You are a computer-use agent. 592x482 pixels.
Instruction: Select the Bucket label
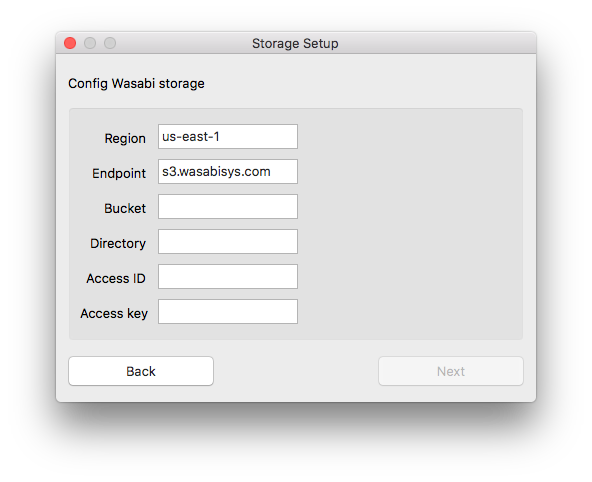click(x=125, y=208)
